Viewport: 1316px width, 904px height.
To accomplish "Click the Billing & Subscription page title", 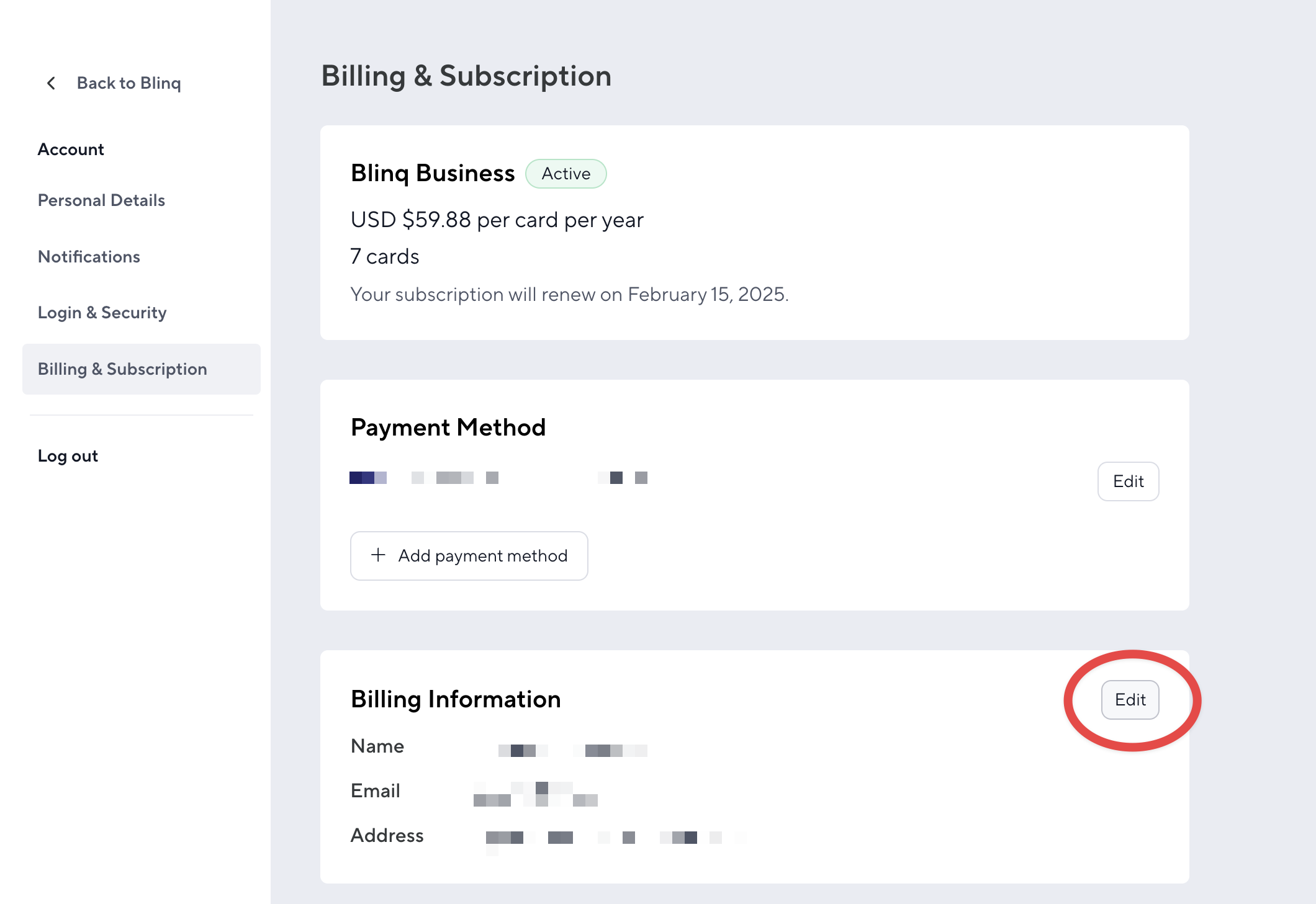I will coord(466,76).
